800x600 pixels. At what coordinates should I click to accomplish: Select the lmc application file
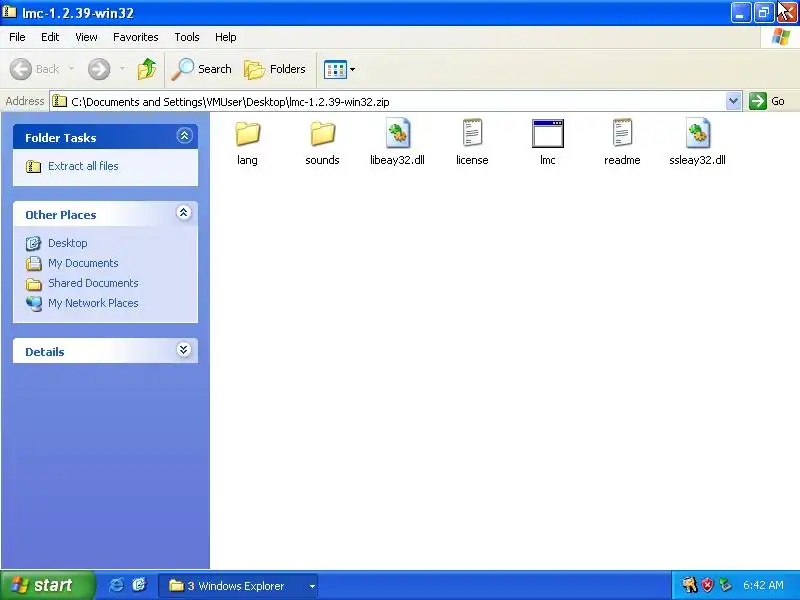point(547,143)
